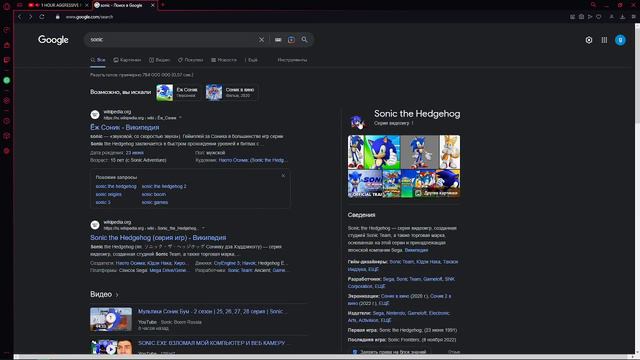Switch to Новости results tab
Viewport: 640px width, 360px height.
[224, 60]
